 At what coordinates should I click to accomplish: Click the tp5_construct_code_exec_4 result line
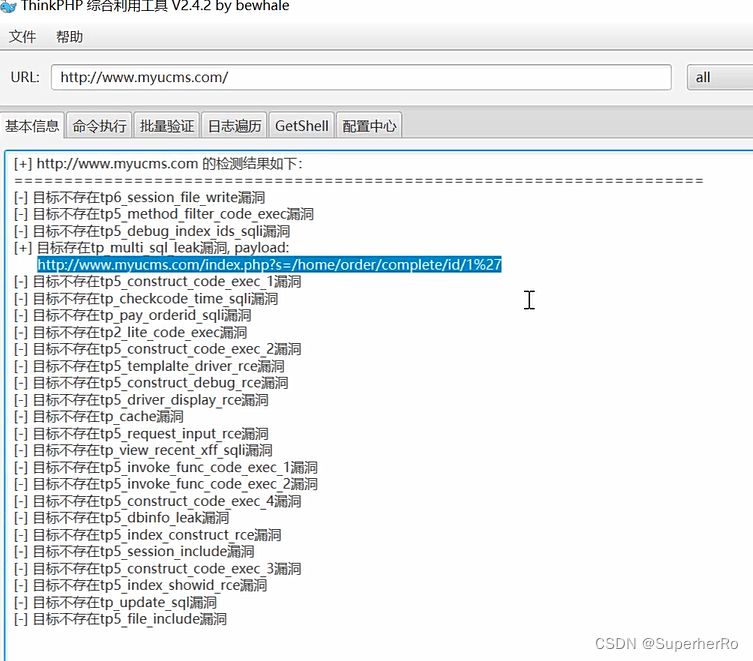point(158,501)
